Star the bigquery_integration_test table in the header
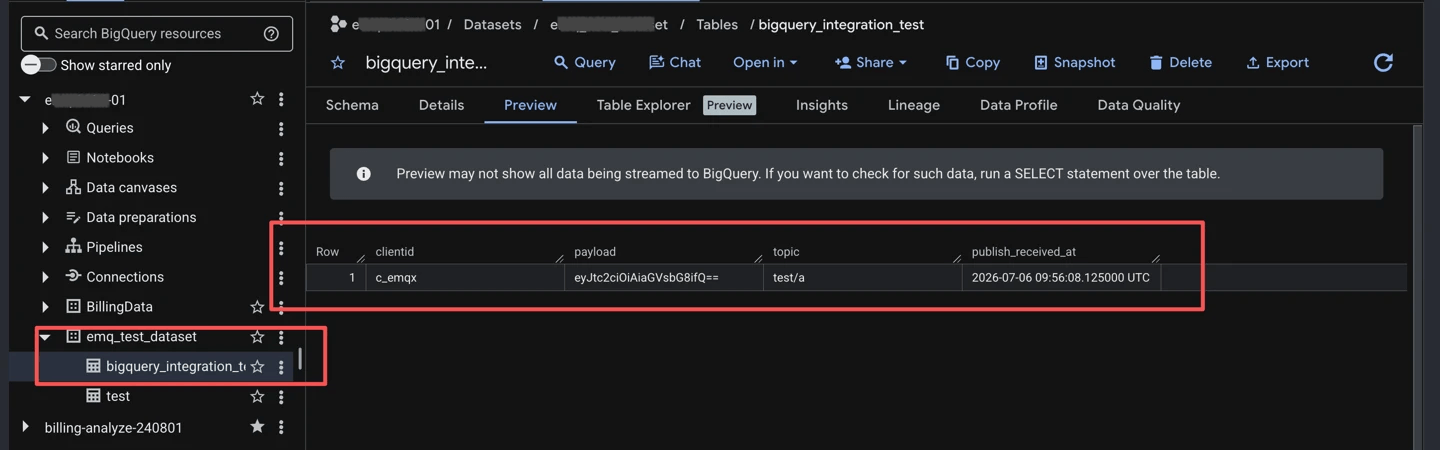 point(338,63)
